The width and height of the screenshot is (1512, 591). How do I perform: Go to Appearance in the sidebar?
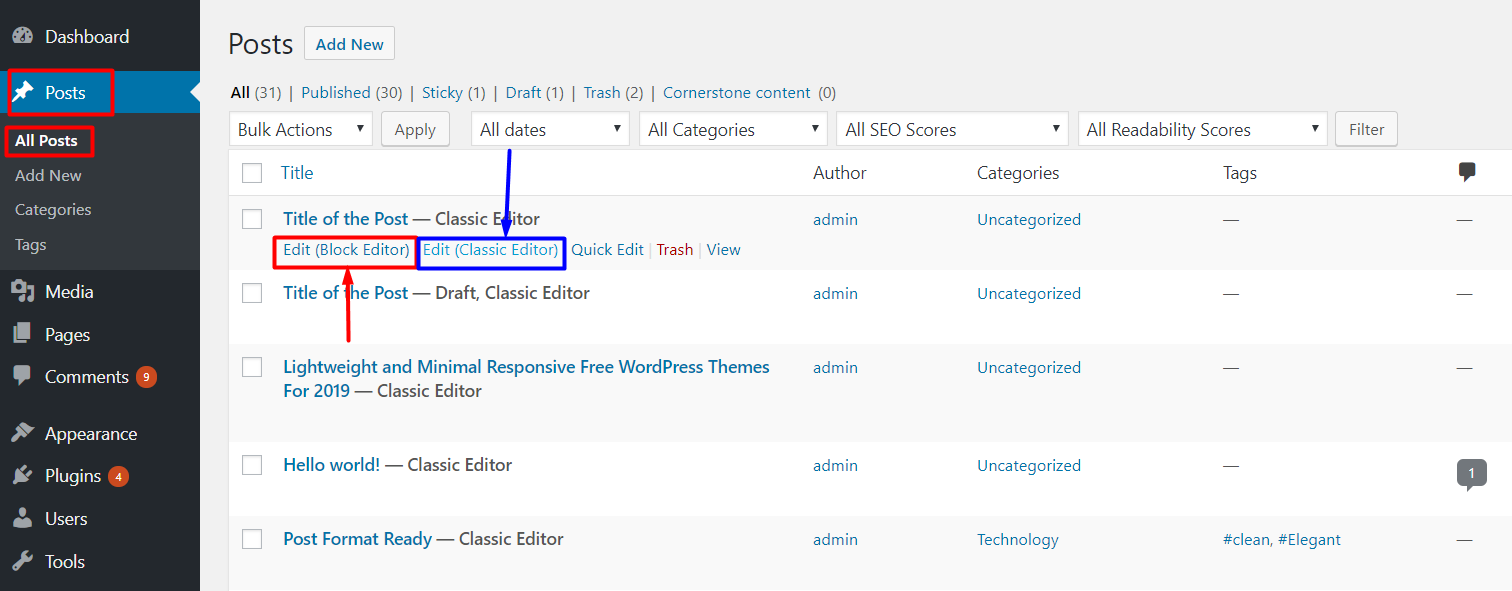click(x=91, y=434)
